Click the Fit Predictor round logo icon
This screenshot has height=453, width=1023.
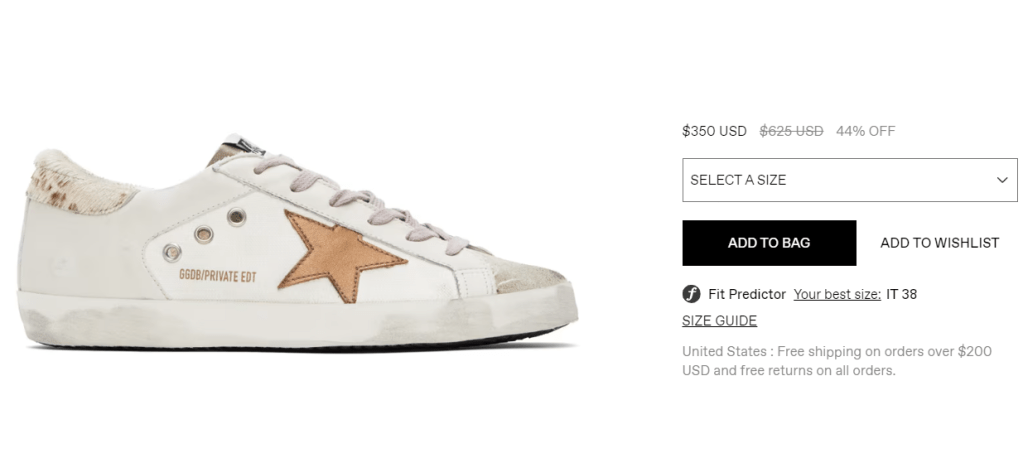[691, 294]
